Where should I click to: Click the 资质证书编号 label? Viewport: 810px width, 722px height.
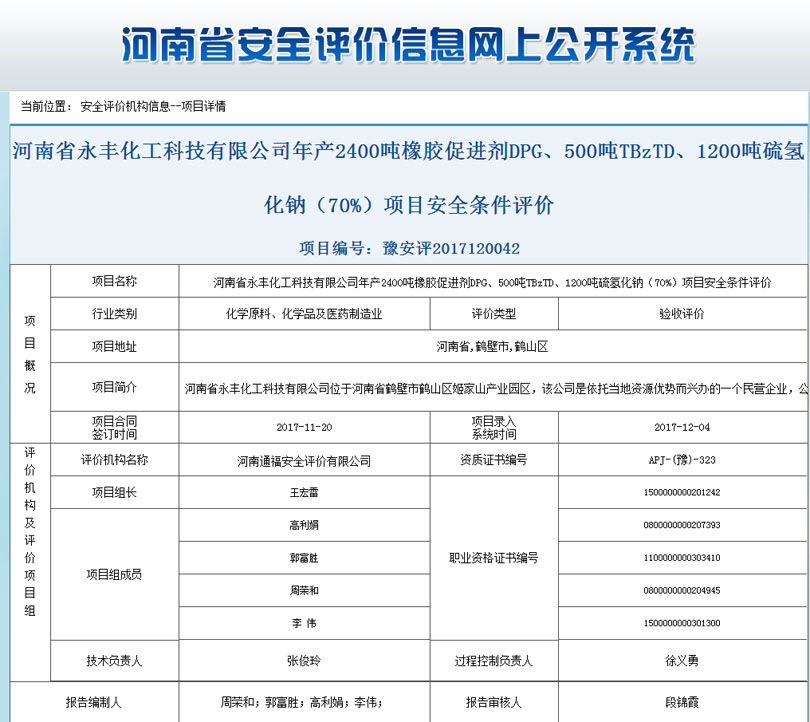tap(494, 460)
